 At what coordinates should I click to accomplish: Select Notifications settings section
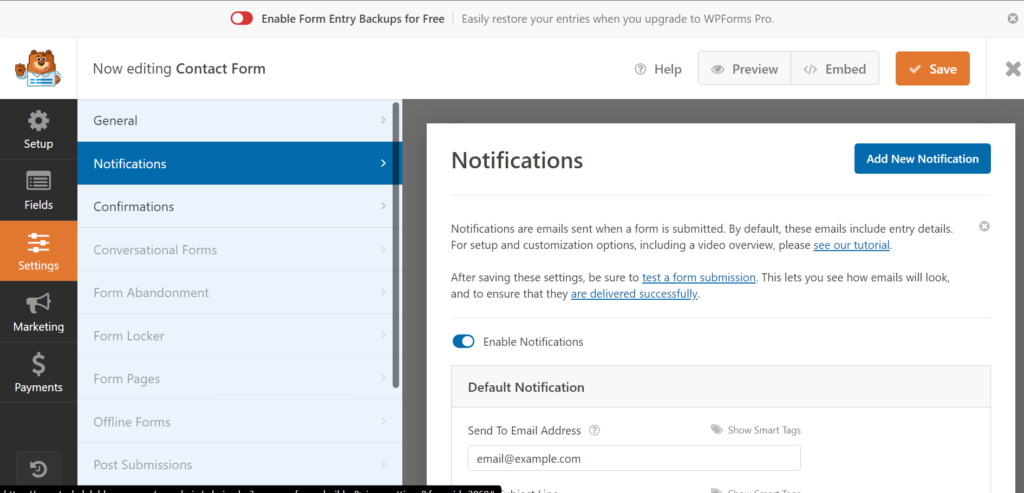[240, 163]
